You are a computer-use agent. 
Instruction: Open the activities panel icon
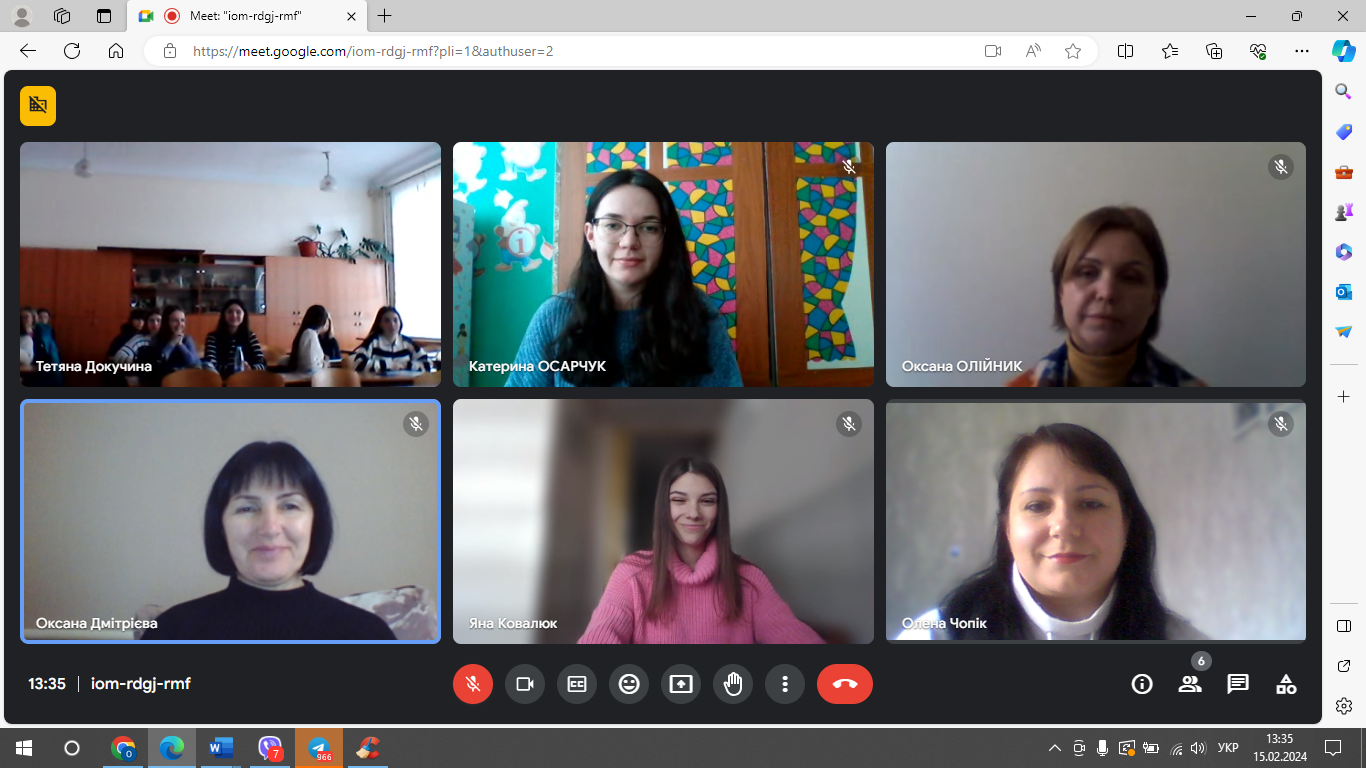point(1286,684)
